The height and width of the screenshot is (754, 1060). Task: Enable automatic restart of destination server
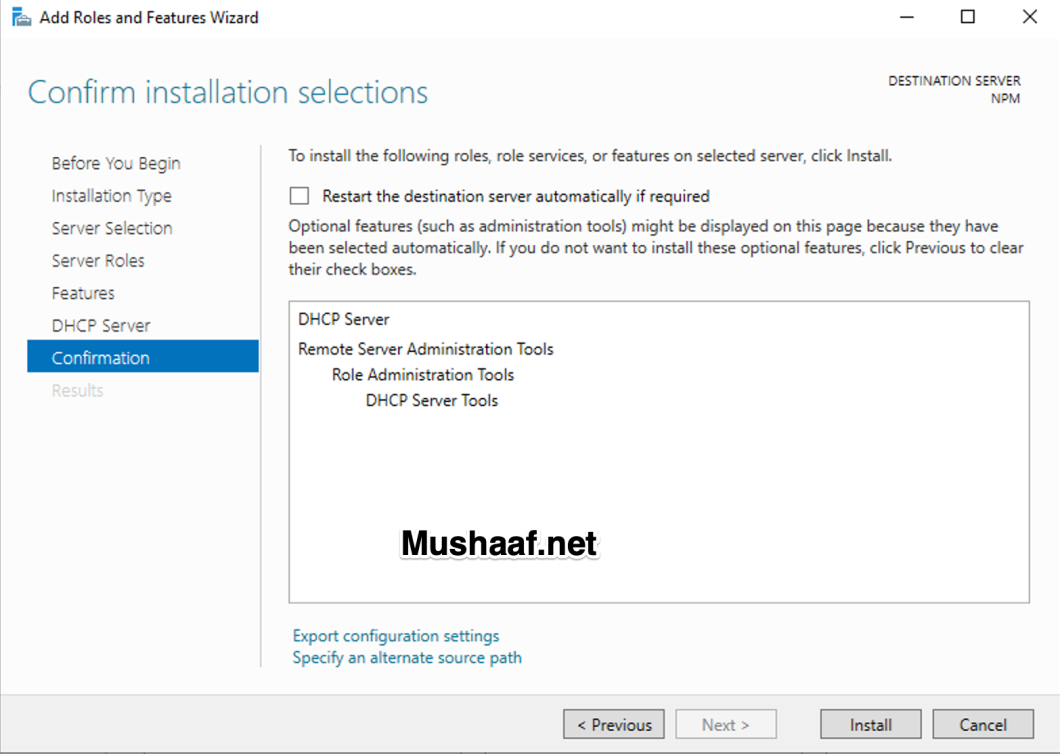(298, 195)
